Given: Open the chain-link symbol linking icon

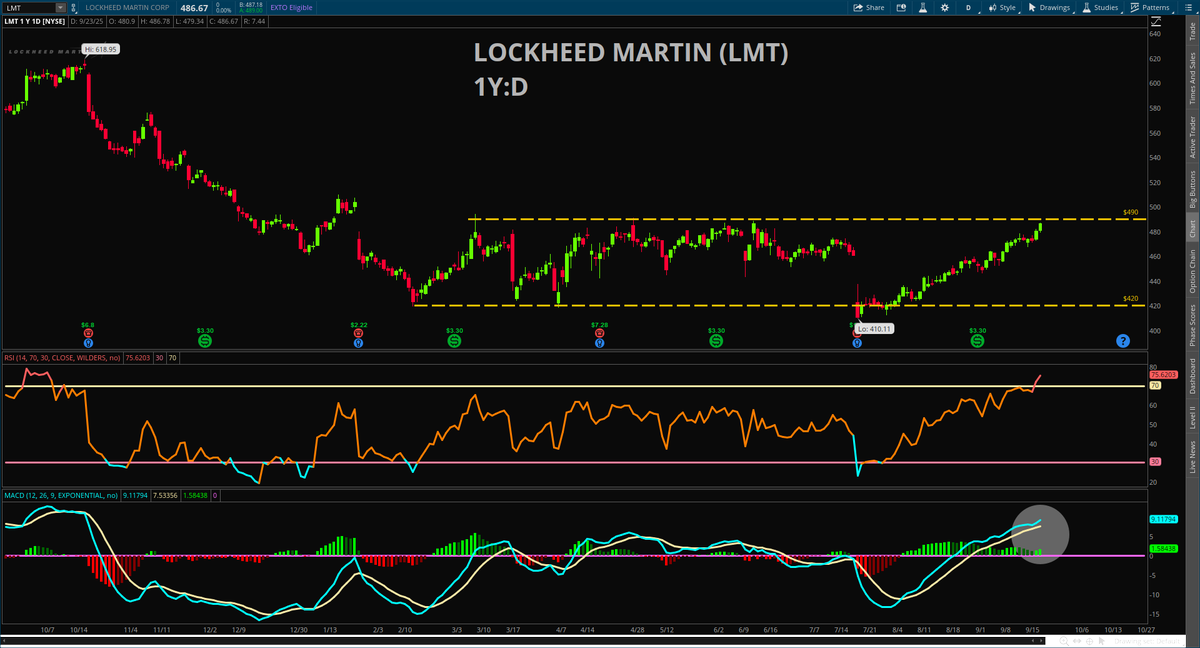Looking at the screenshot, I should click(x=73, y=7).
